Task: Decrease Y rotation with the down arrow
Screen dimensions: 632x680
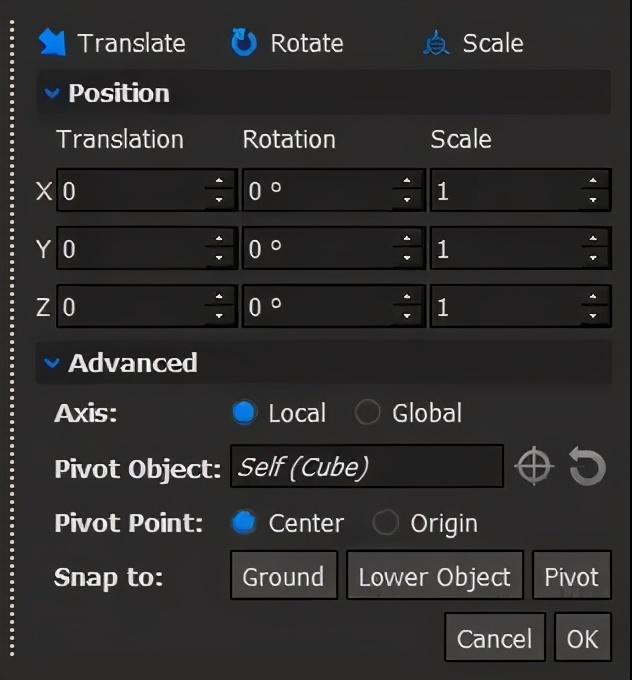Action: [406, 258]
